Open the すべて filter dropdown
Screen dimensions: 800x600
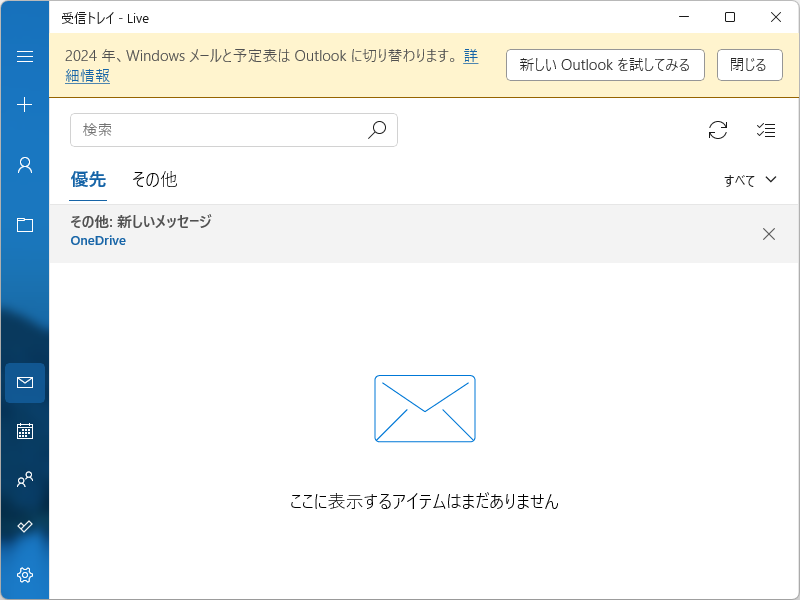[x=750, y=180]
